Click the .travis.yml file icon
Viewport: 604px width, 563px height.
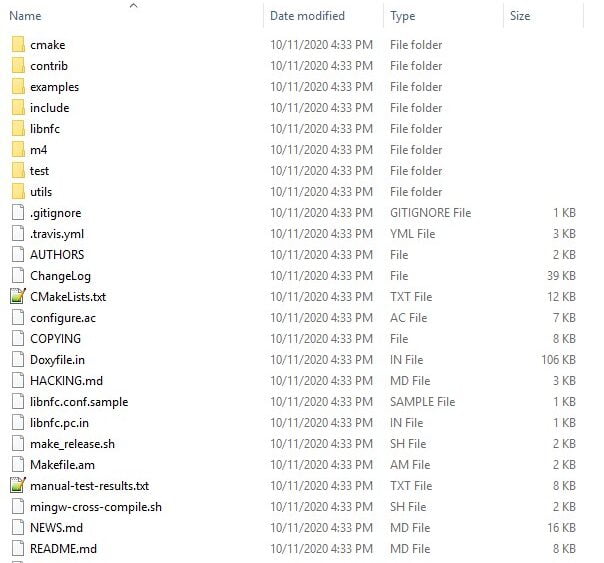pyautogui.click(x=18, y=234)
